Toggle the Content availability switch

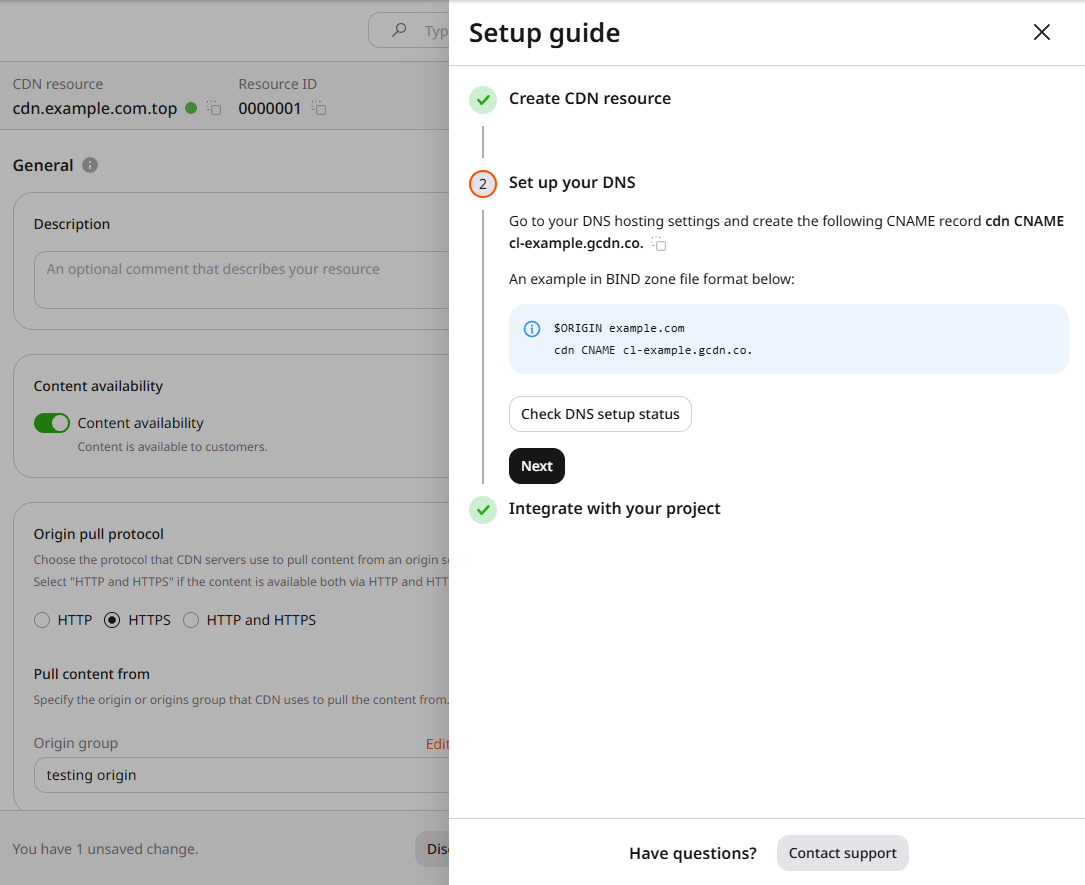[x=52, y=423]
